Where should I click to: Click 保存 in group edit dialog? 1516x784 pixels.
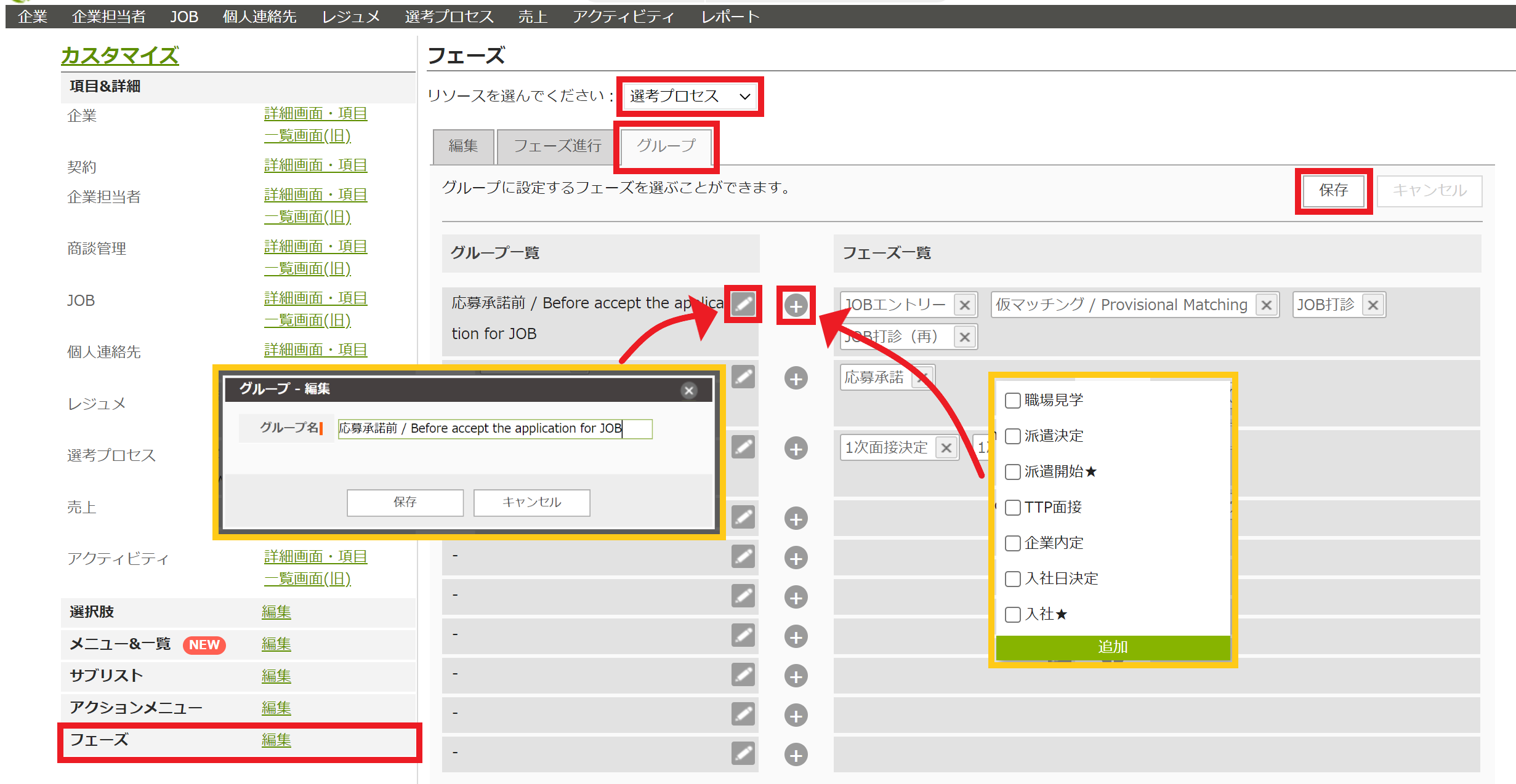tap(405, 502)
